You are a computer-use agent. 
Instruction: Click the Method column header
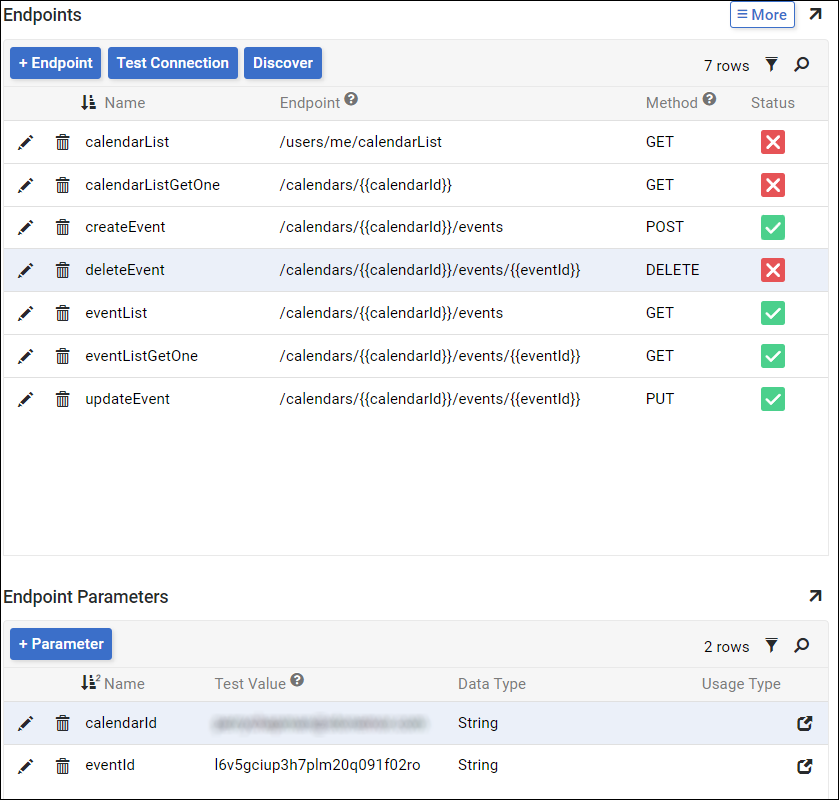tap(671, 102)
